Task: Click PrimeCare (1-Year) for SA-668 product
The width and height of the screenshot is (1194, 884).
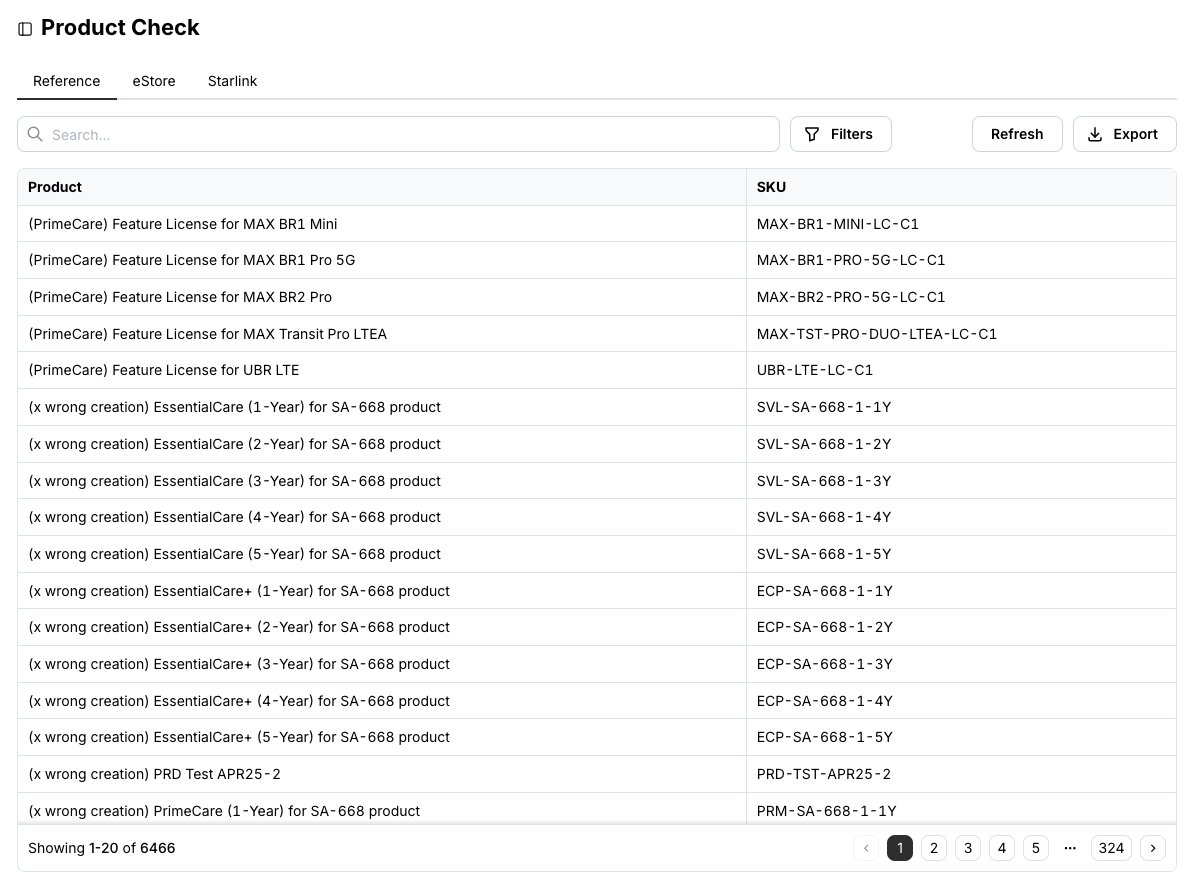Action: (224, 811)
